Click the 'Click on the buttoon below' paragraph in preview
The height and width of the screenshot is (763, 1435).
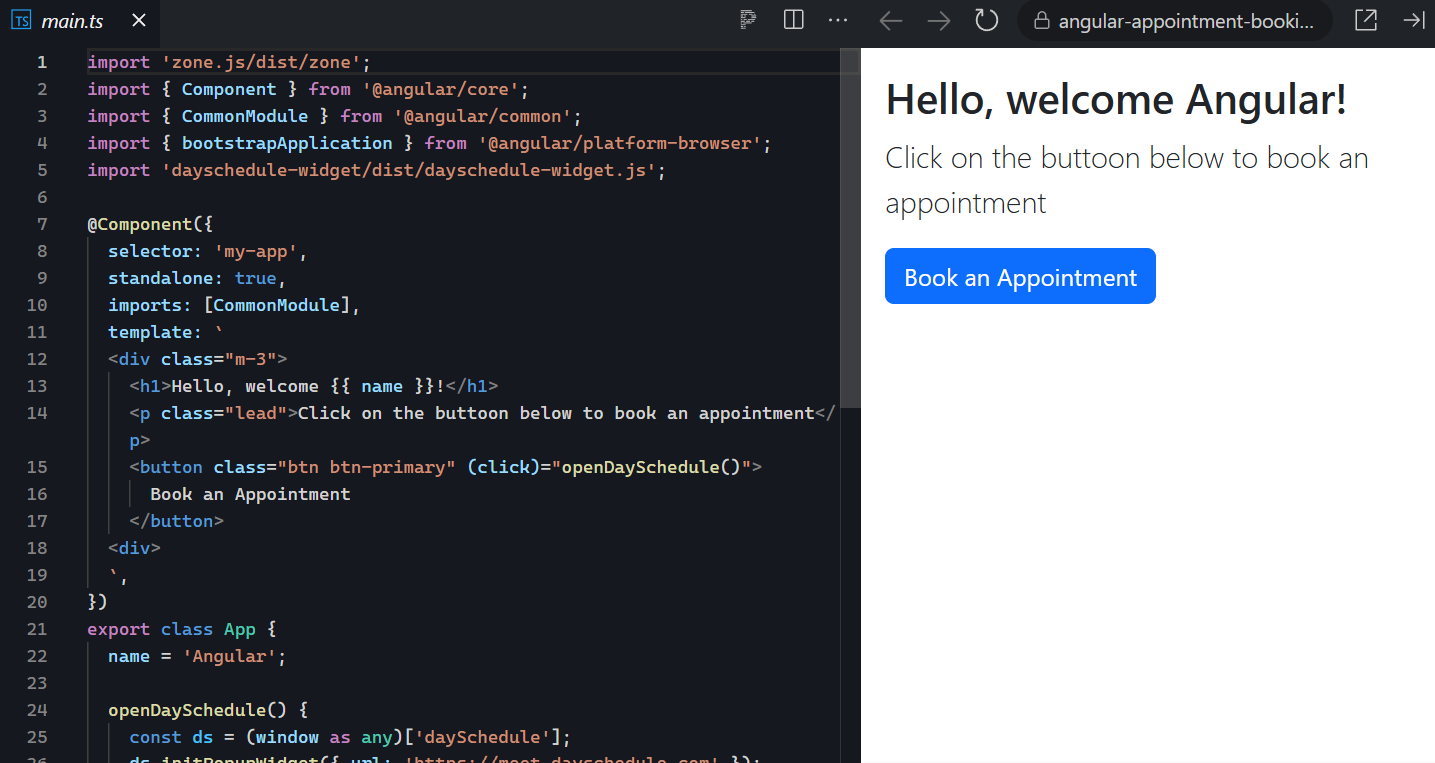(x=1127, y=180)
